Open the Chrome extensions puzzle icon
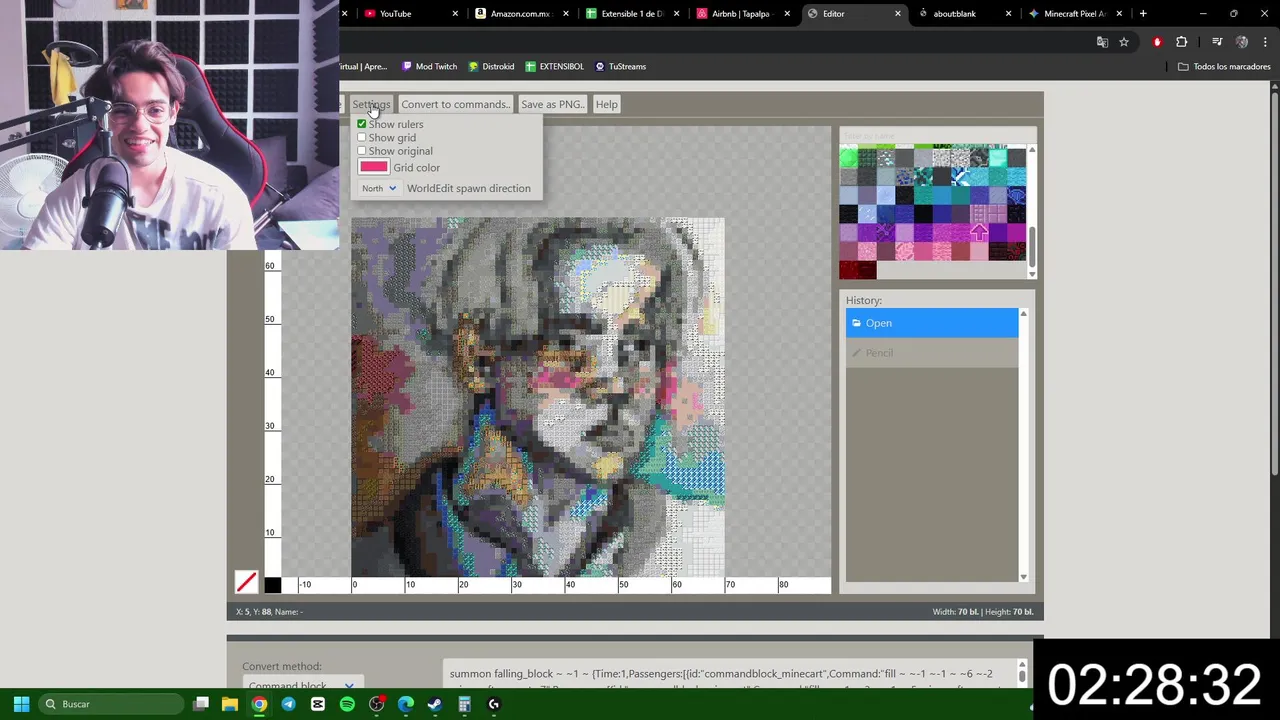The height and width of the screenshot is (720, 1280). click(1182, 42)
